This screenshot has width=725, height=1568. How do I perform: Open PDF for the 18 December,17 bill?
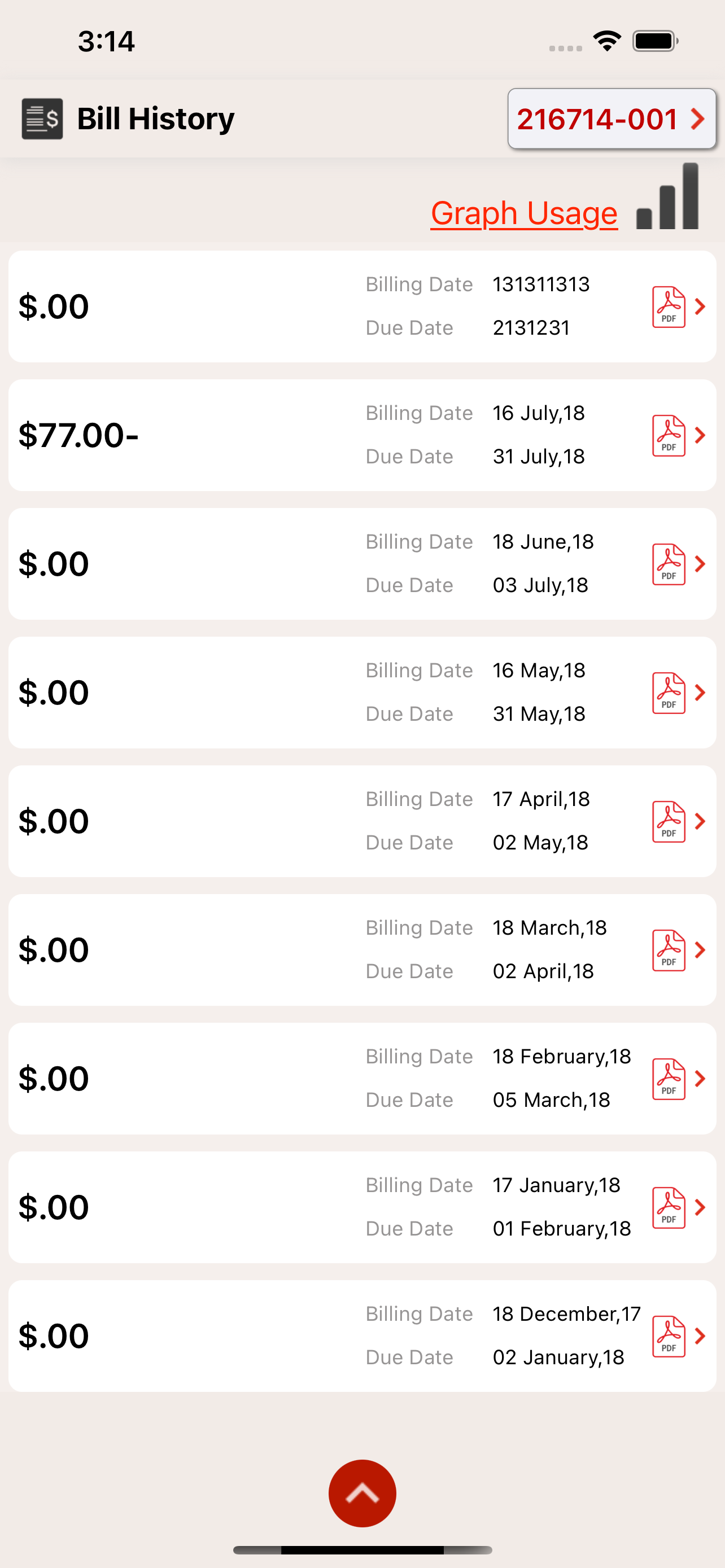tap(669, 1337)
